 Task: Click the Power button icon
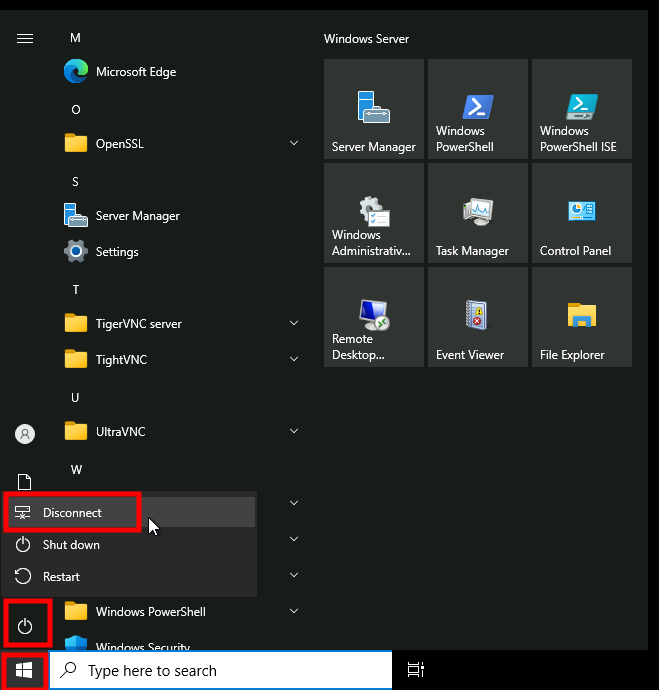(x=26, y=627)
